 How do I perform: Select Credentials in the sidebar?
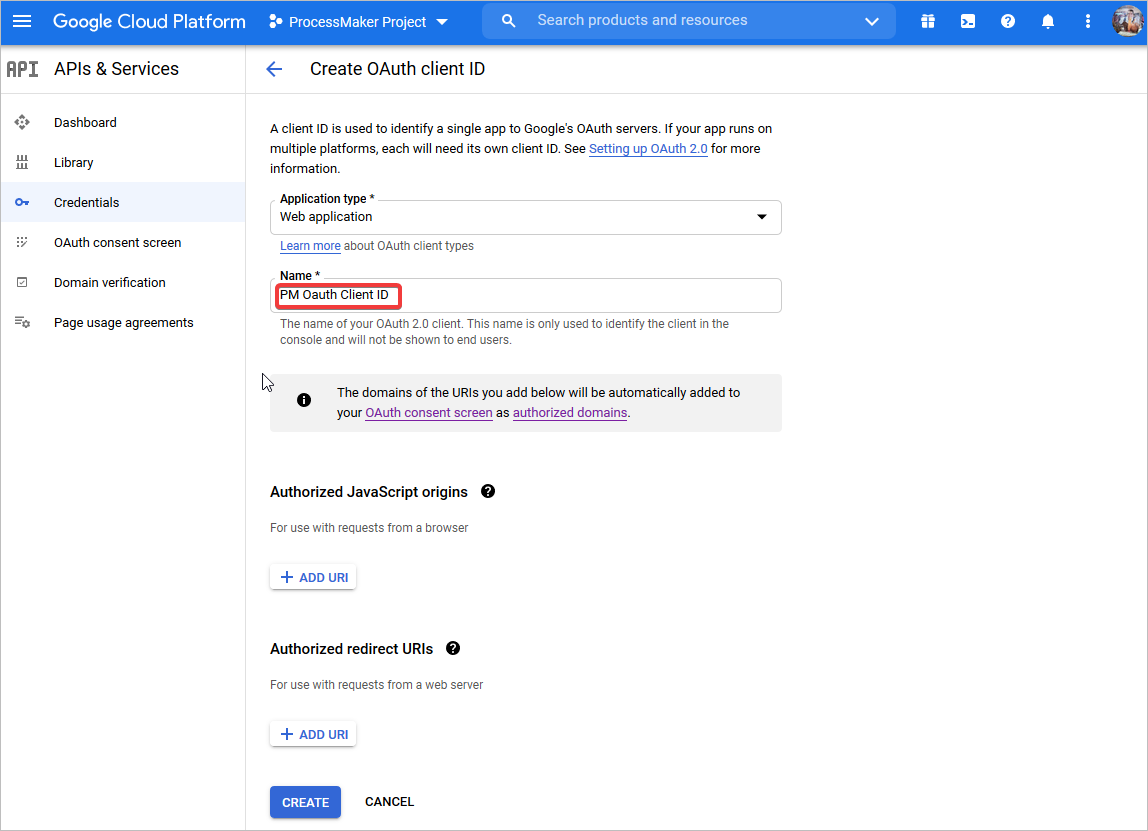click(x=86, y=202)
